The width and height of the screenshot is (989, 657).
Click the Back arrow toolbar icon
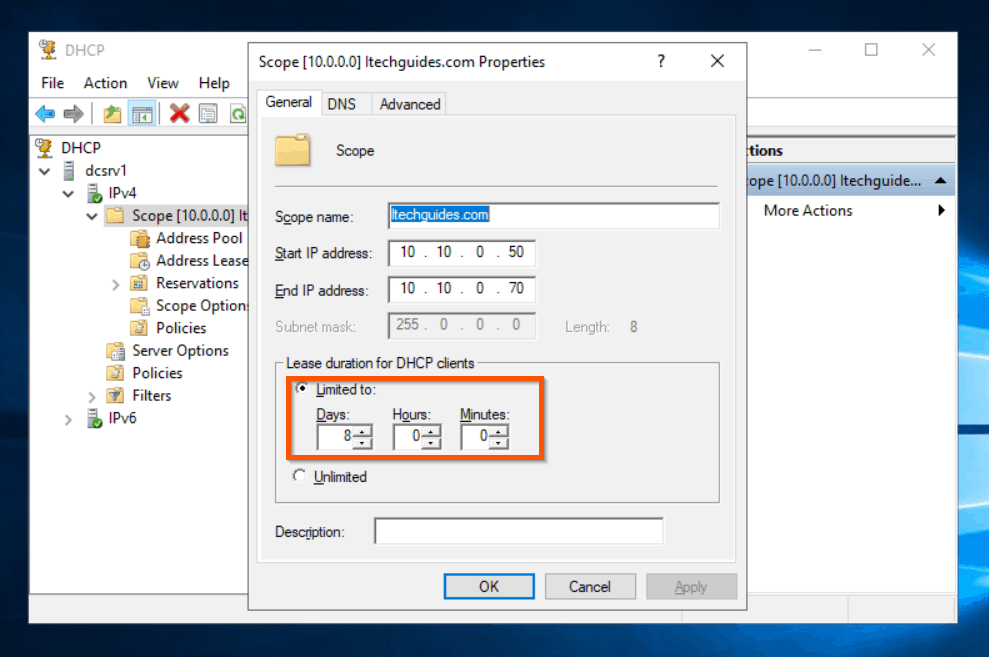point(46,114)
